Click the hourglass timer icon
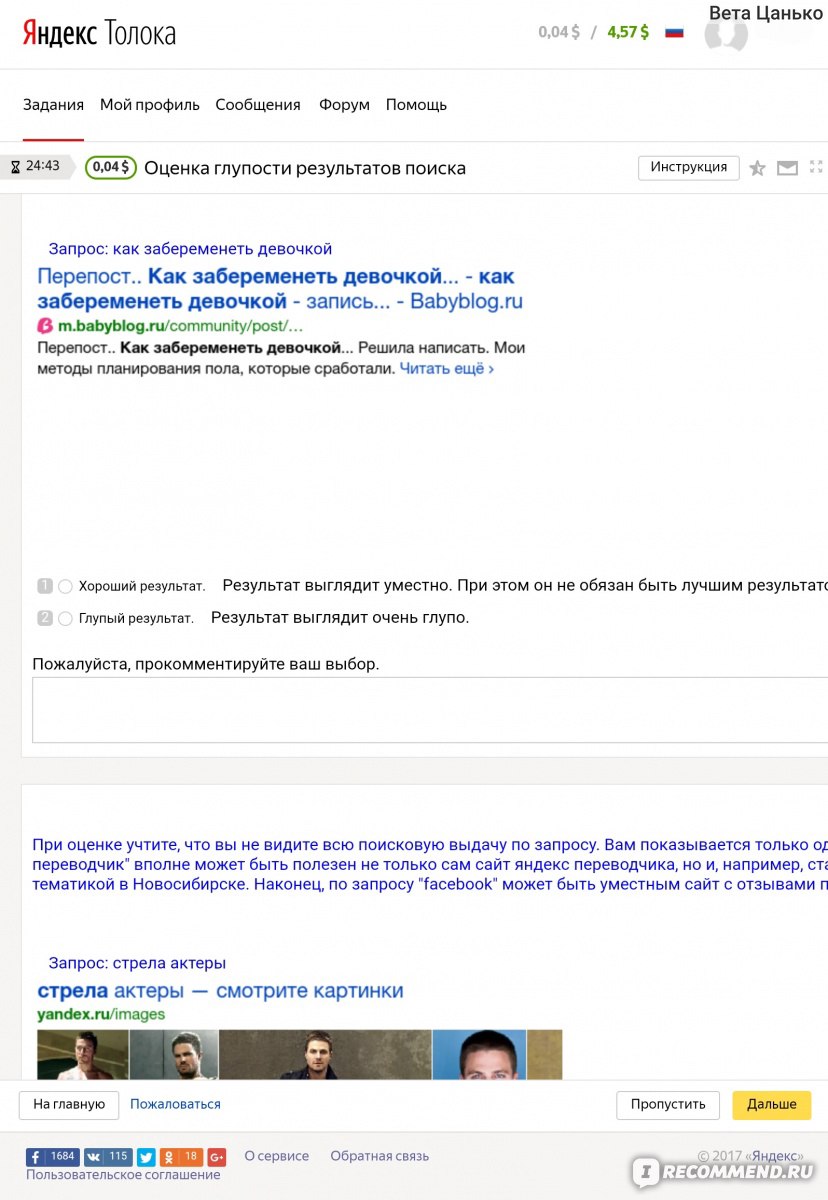This screenshot has height=1200, width=828. [x=15, y=167]
